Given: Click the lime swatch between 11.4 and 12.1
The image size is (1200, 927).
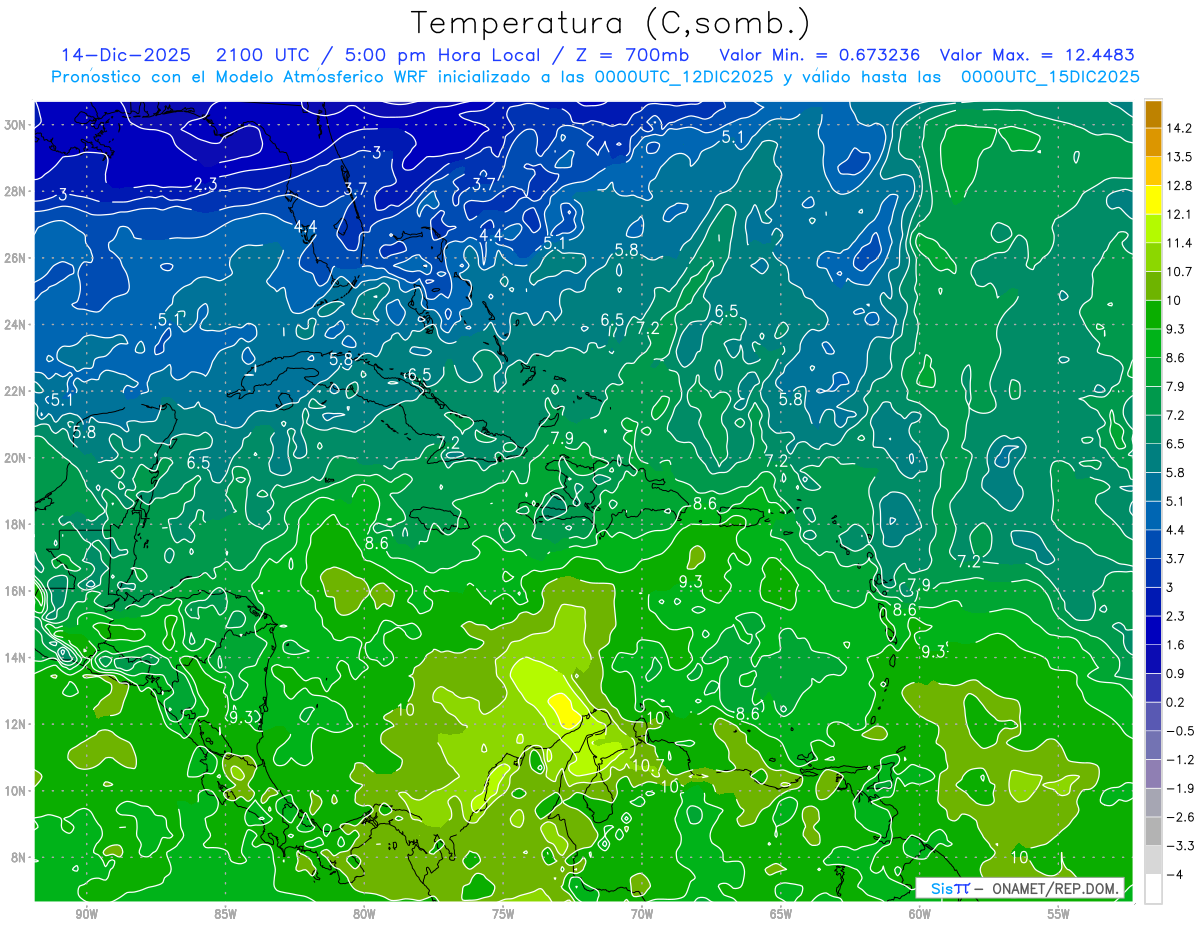Looking at the screenshot, I should pos(1153,229).
